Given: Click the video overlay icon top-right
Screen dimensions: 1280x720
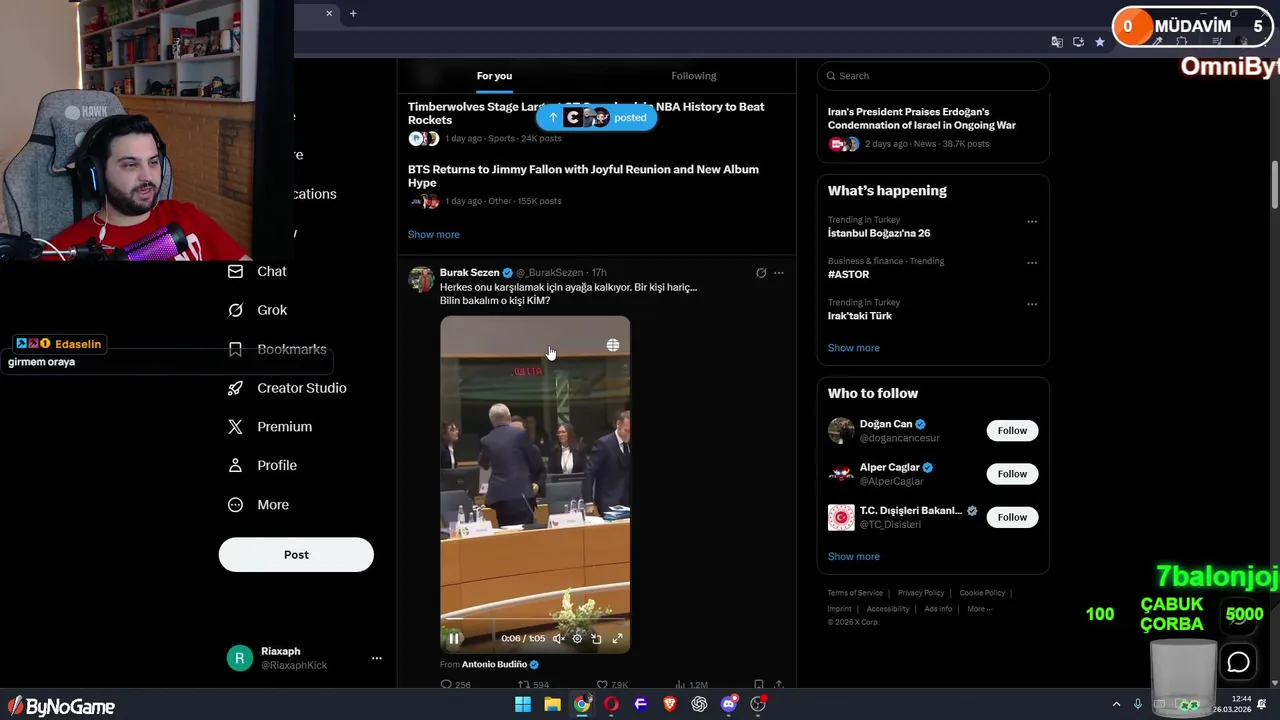Looking at the screenshot, I should (x=613, y=345).
